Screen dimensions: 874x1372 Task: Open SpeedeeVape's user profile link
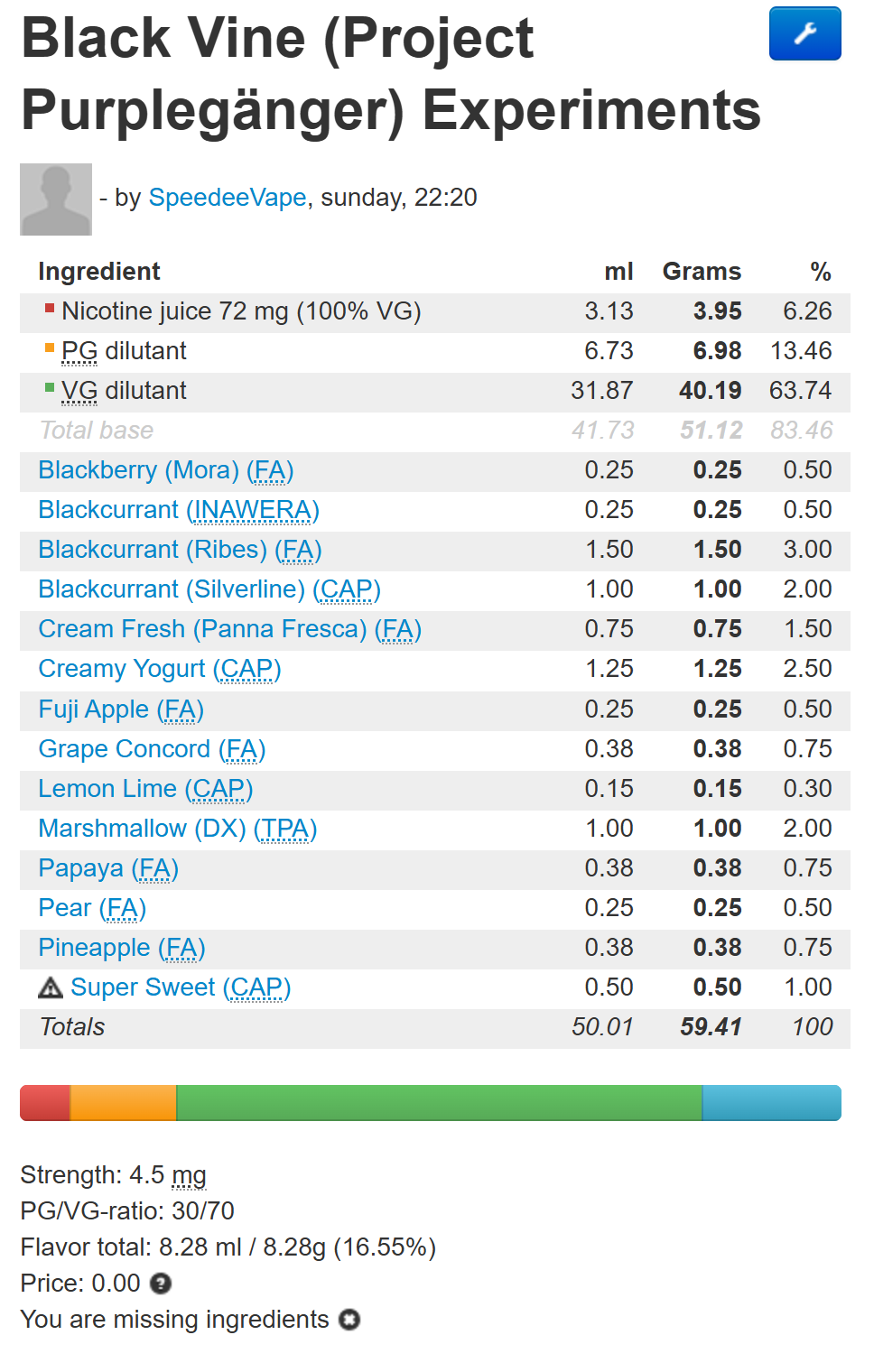(x=228, y=198)
